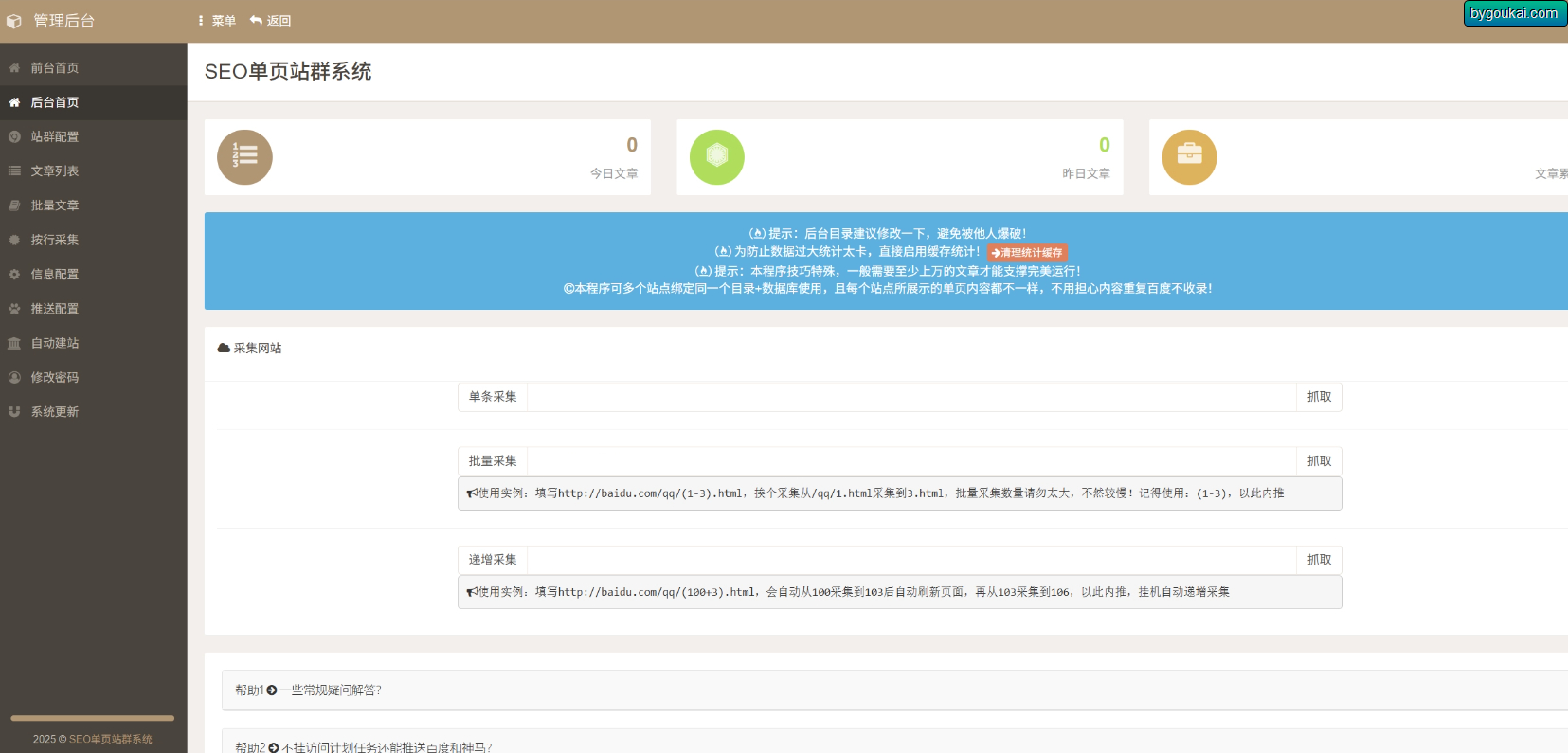The height and width of the screenshot is (753, 1568).
Task: Open 站群配置 in the sidebar
Action: (55, 137)
